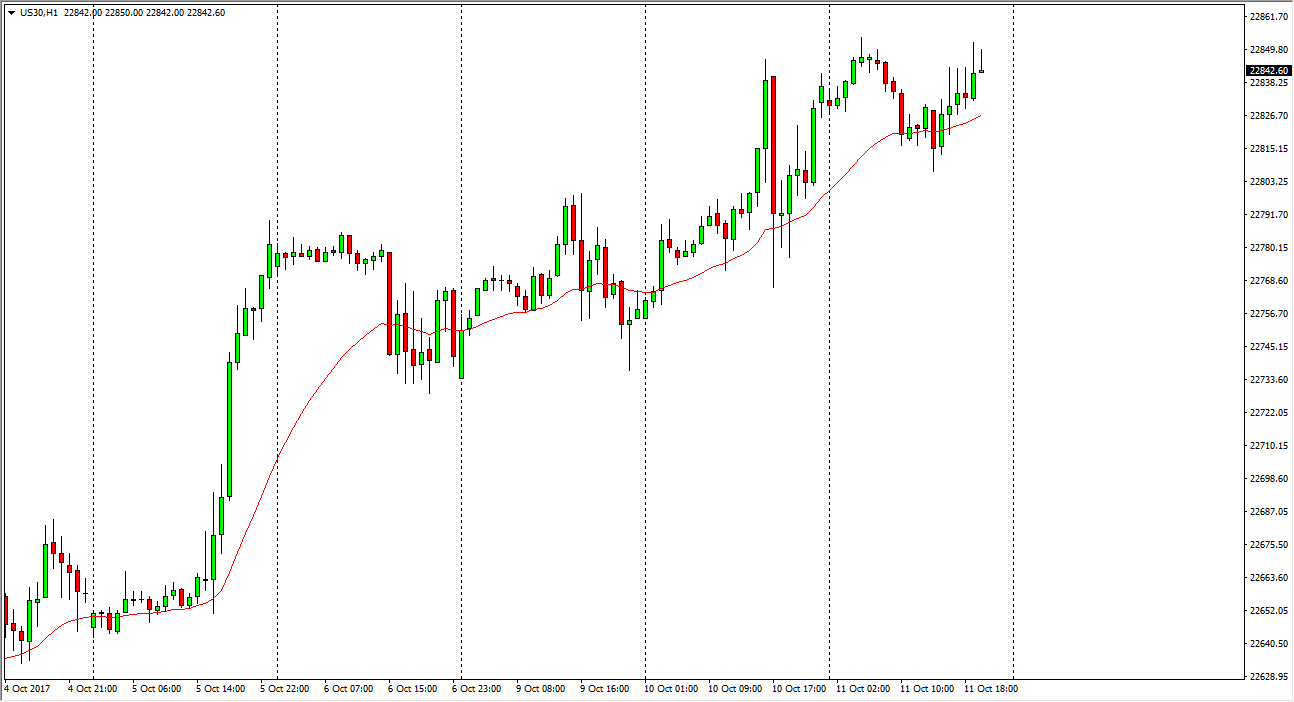Image resolution: width=1294 pixels, height=702 pixels.
Task: Click the US30,H1 symbol label
Action: coord(38,13)
